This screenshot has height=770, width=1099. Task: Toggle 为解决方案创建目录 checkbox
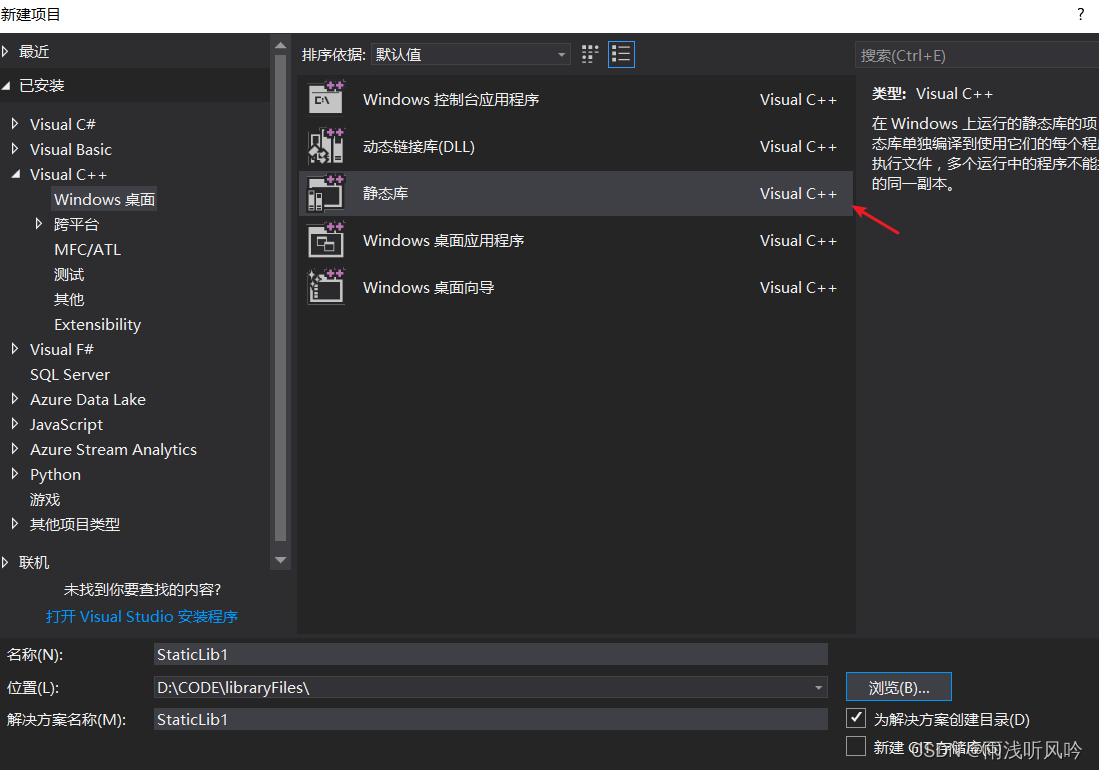[x=856, y=717]
